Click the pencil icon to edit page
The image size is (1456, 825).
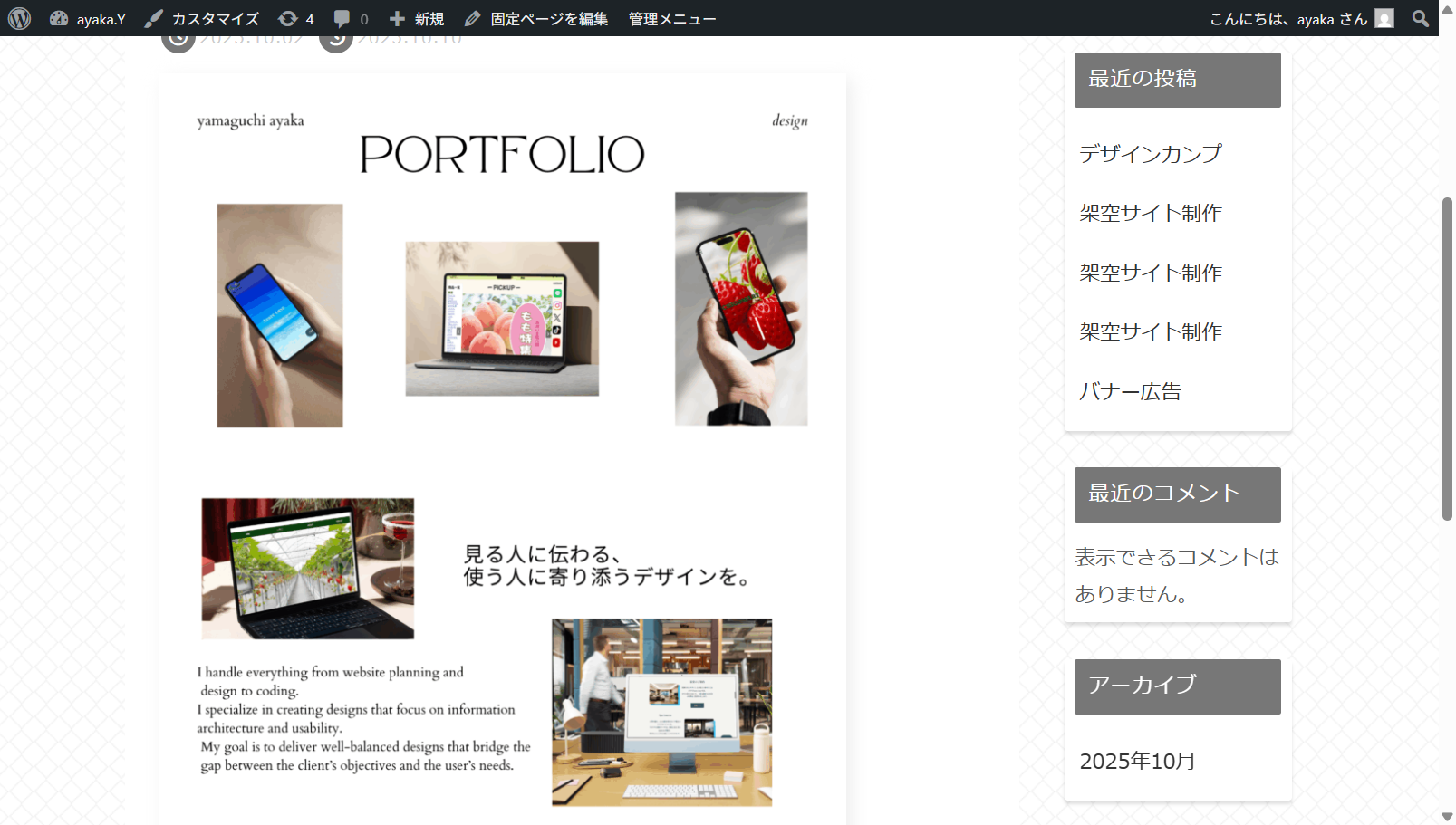coord(472,18)
